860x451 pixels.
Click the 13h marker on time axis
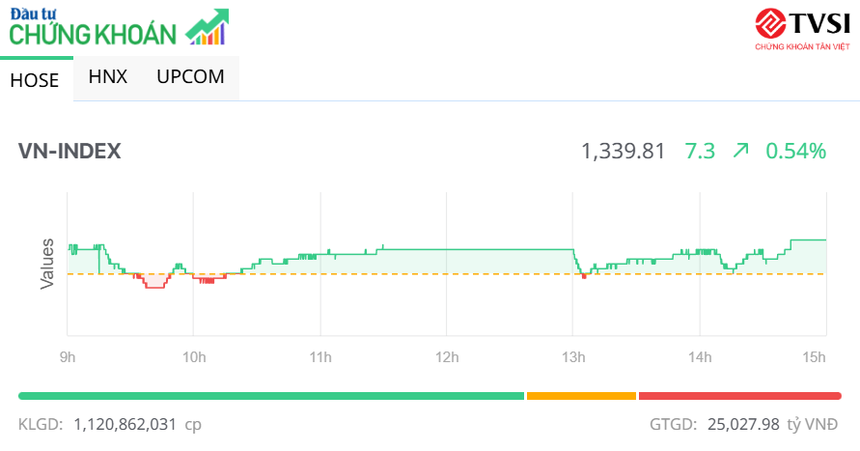(x=573, y=357)
